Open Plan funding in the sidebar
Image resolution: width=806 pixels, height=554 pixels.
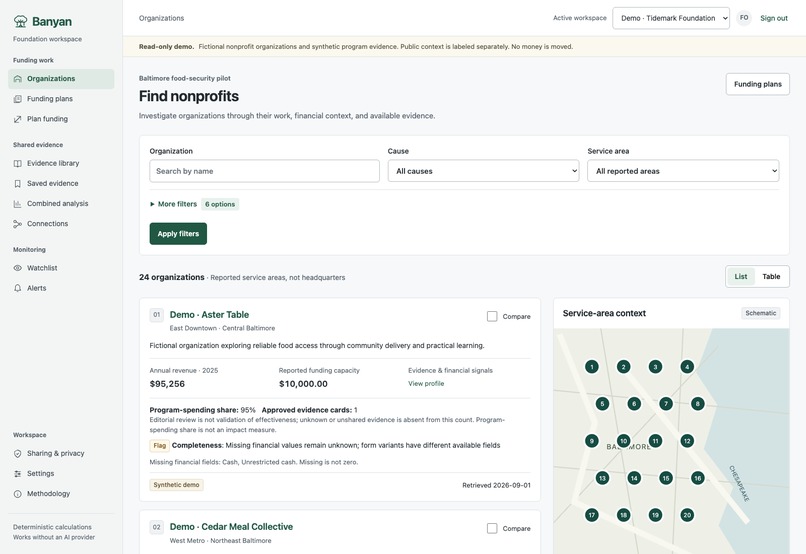tap(61, 119)
